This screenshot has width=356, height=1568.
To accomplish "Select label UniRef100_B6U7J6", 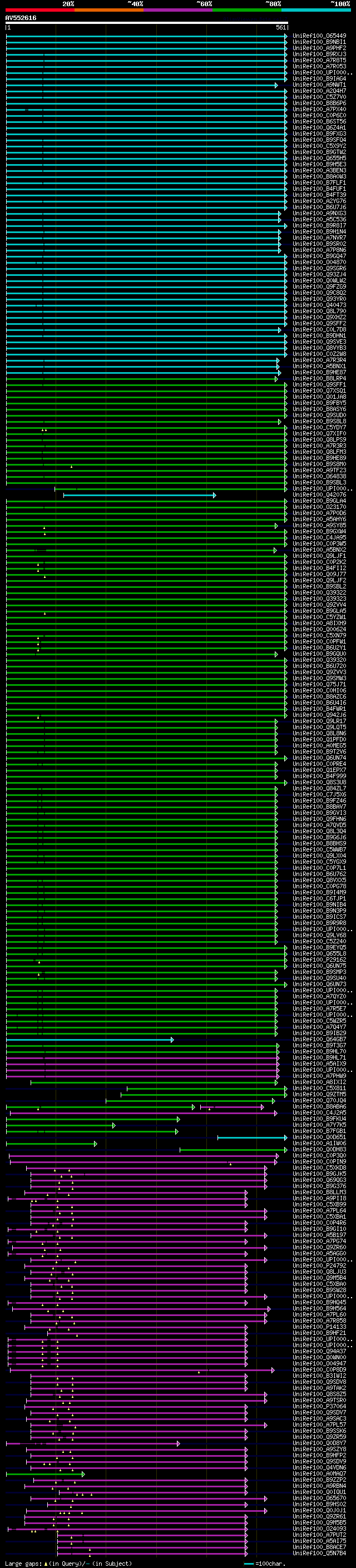I will click(x=319, y=207).
